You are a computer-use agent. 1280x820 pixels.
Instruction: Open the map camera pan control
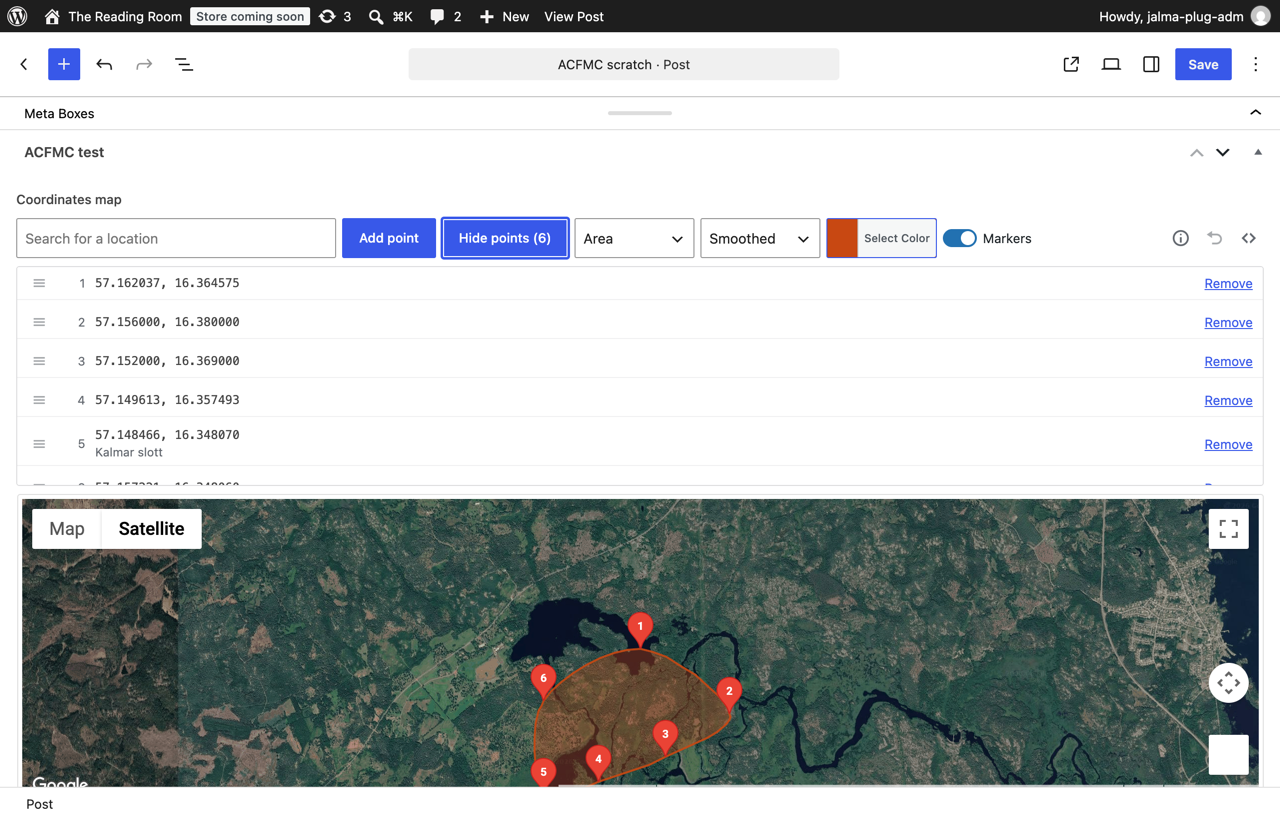[1229, 683]
